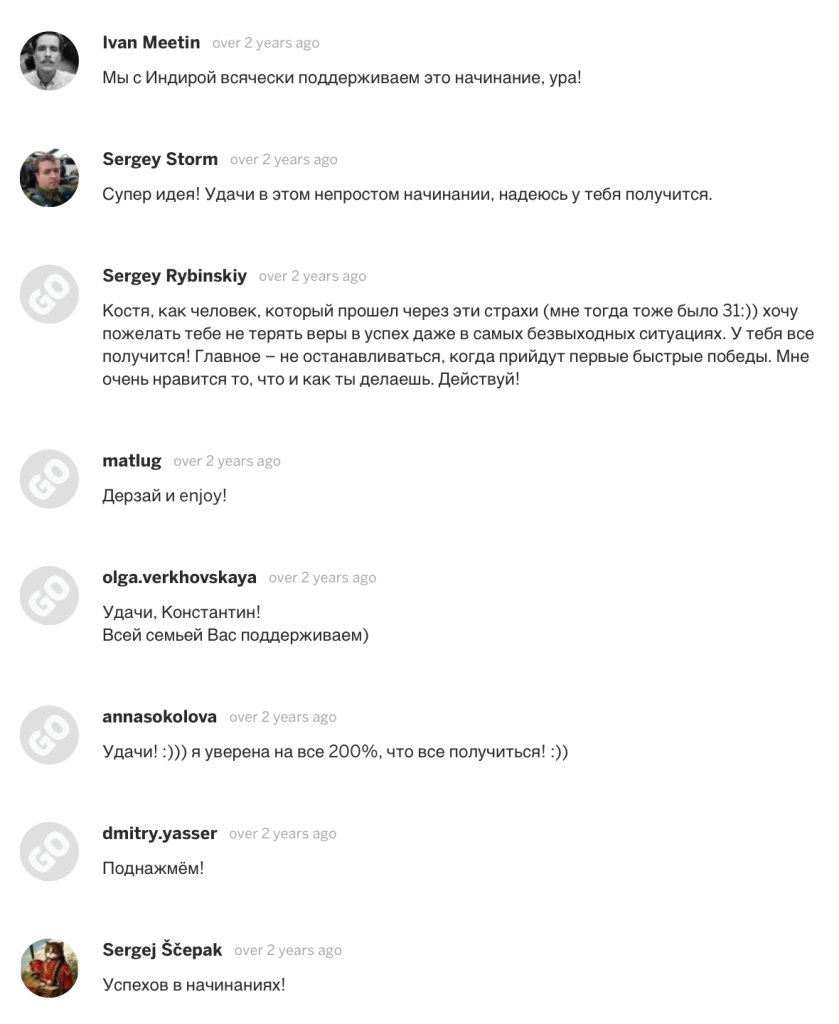Click the timestamp on Ivan Meetin's comment

tap(266, 44)
